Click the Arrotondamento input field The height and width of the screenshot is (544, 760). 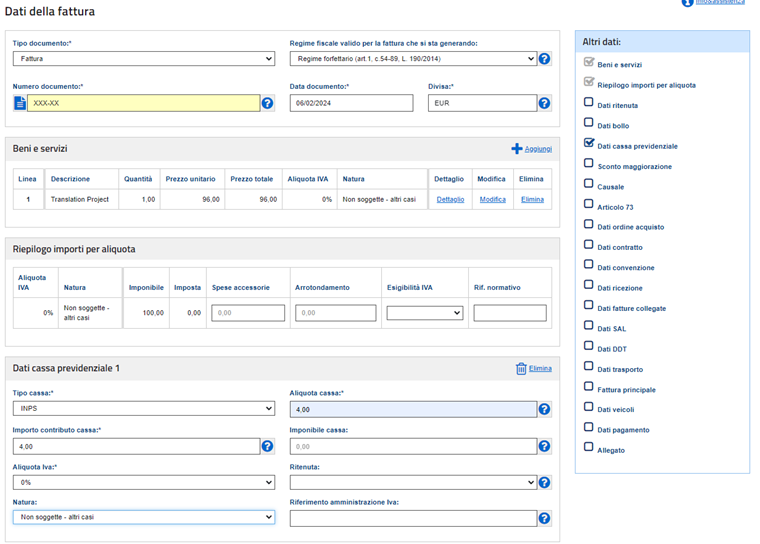(335, 313)
